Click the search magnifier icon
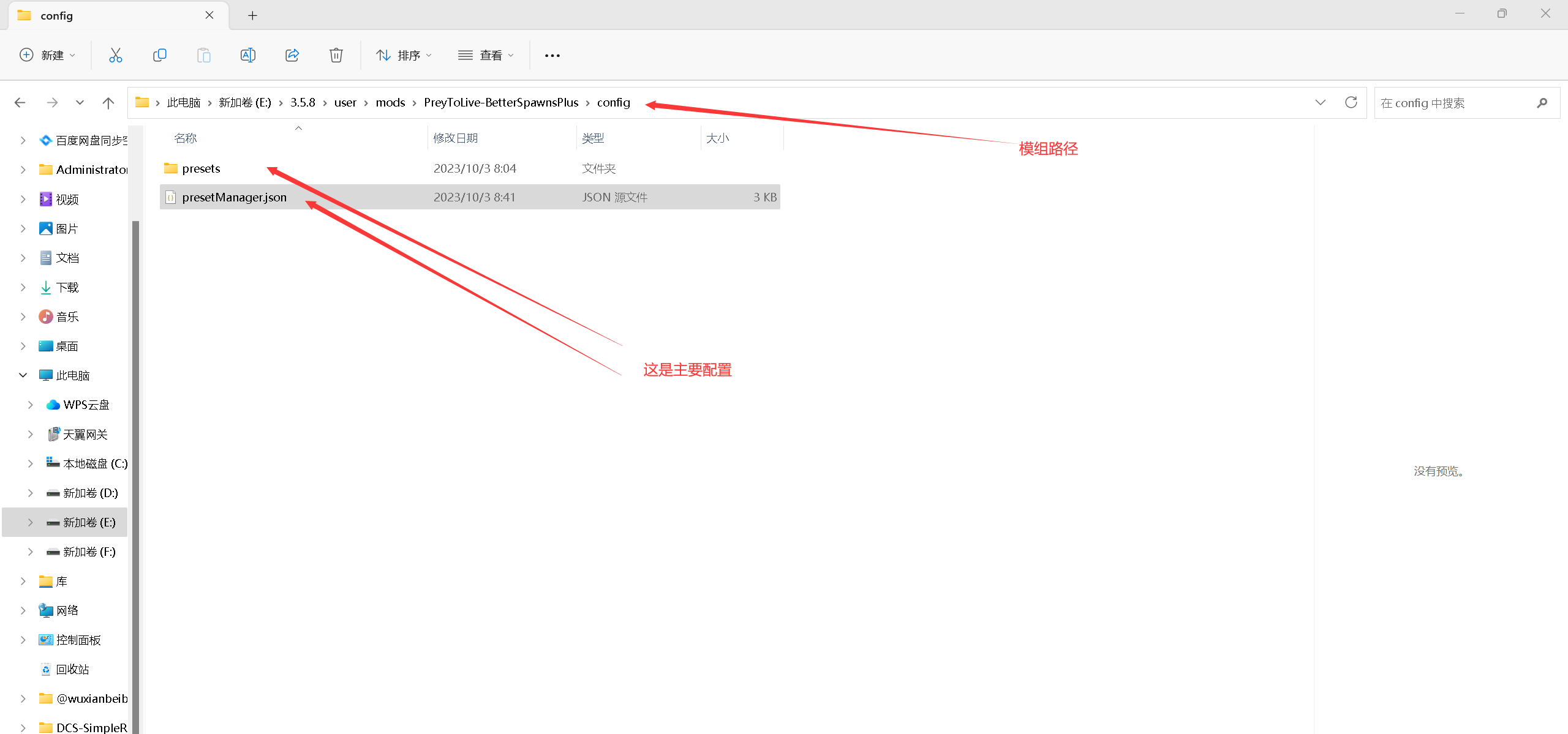The image size is (1568, 734). [x=1542, y=103]
